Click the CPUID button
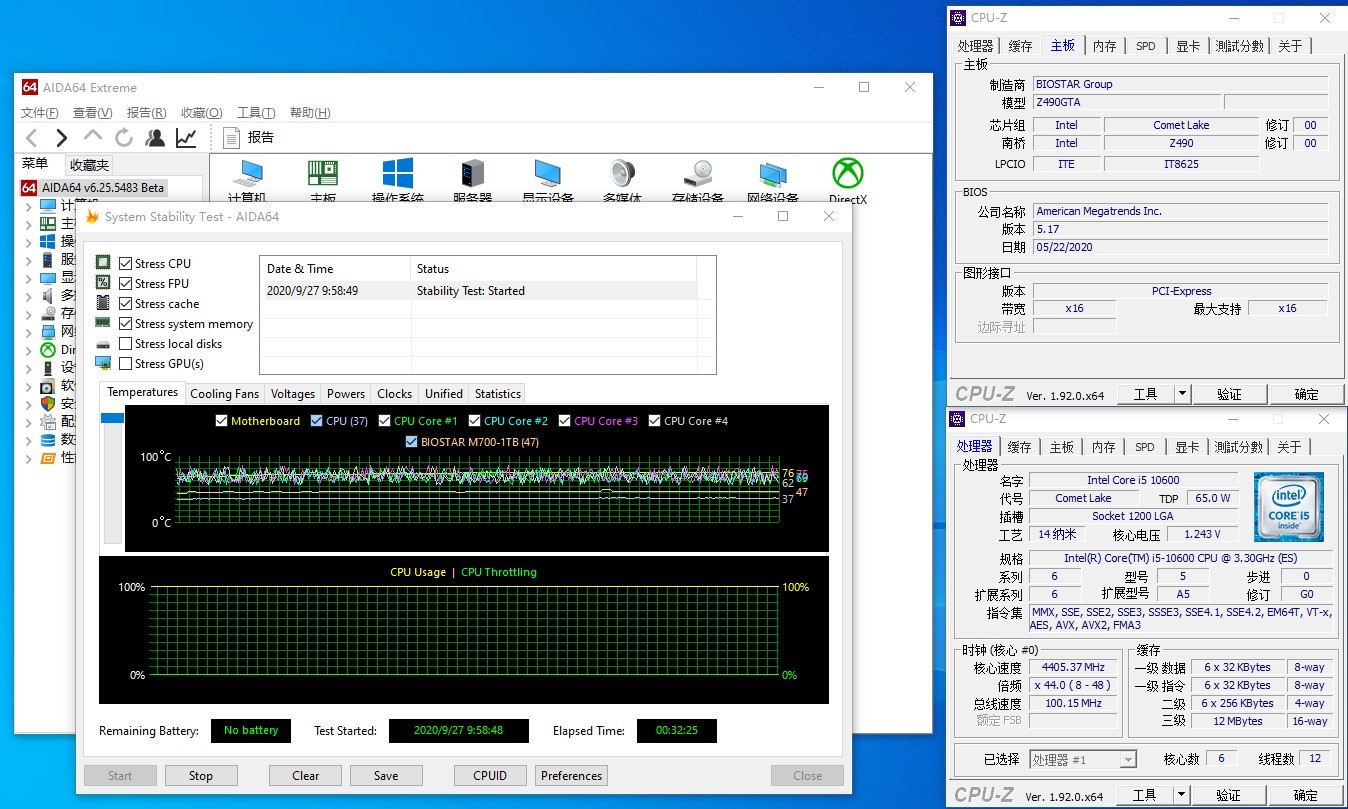 coord(490,775)
